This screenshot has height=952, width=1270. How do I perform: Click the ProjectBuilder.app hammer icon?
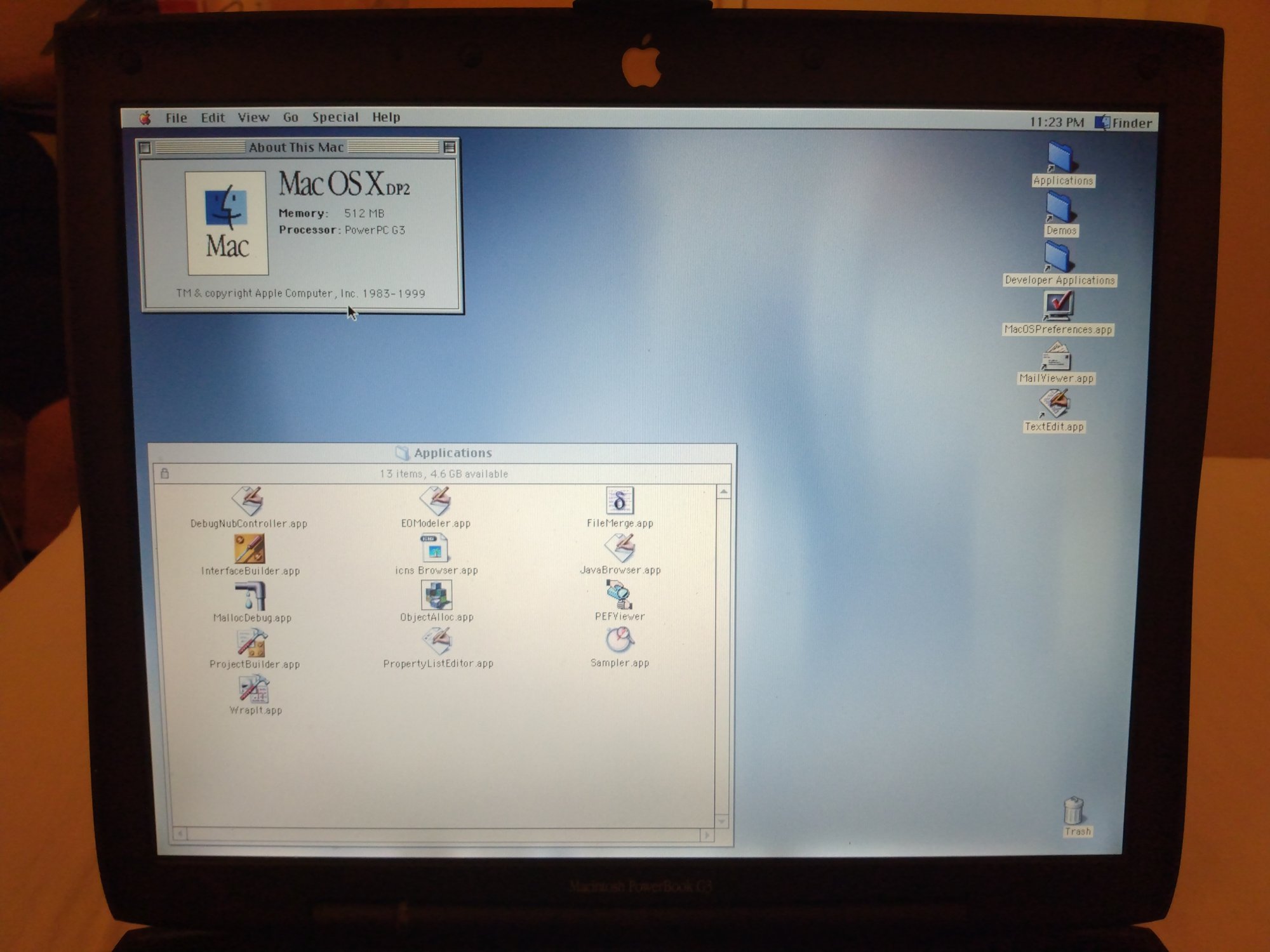point(253,642)
